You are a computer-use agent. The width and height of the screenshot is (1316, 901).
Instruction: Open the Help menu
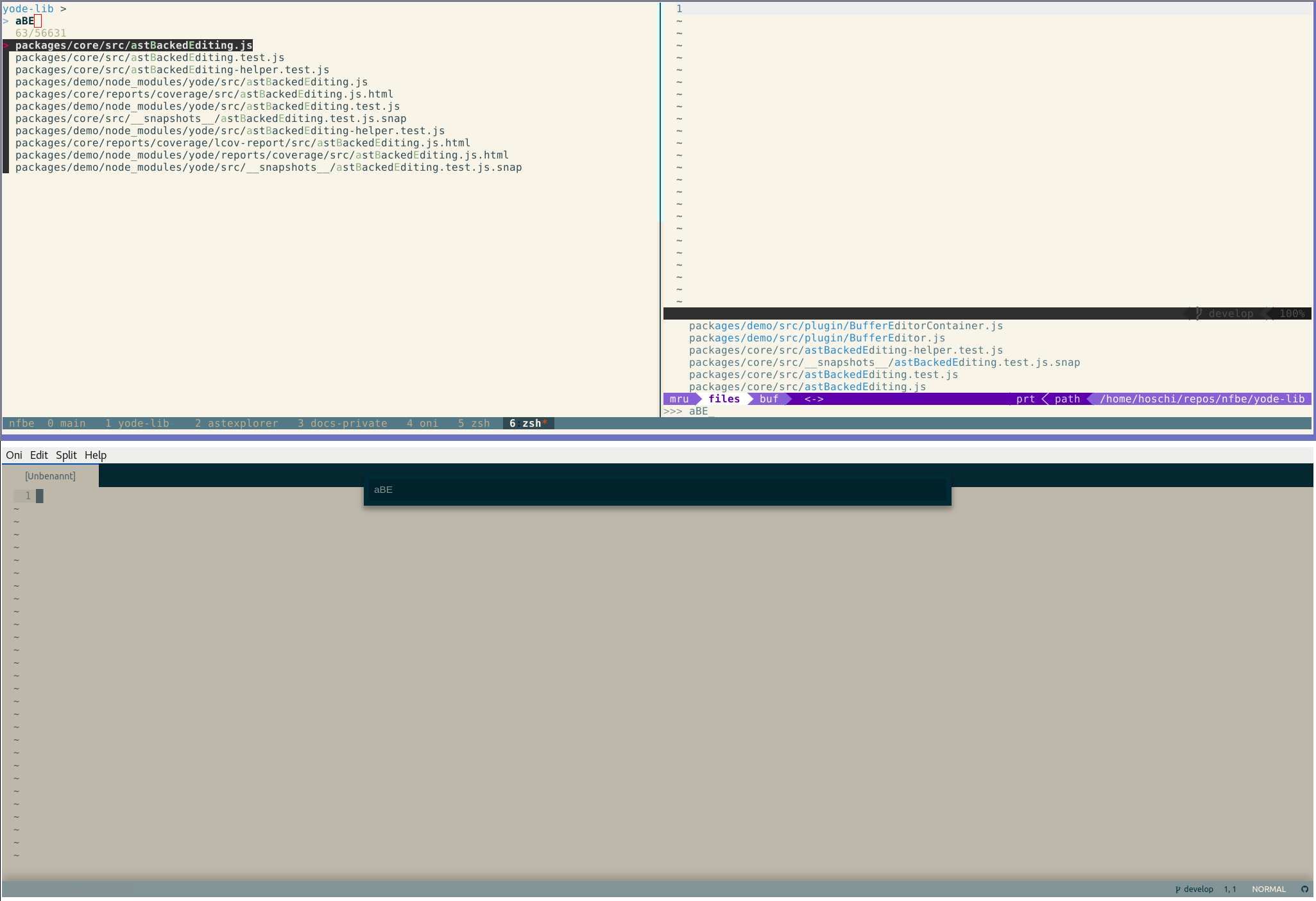point(96,455)
